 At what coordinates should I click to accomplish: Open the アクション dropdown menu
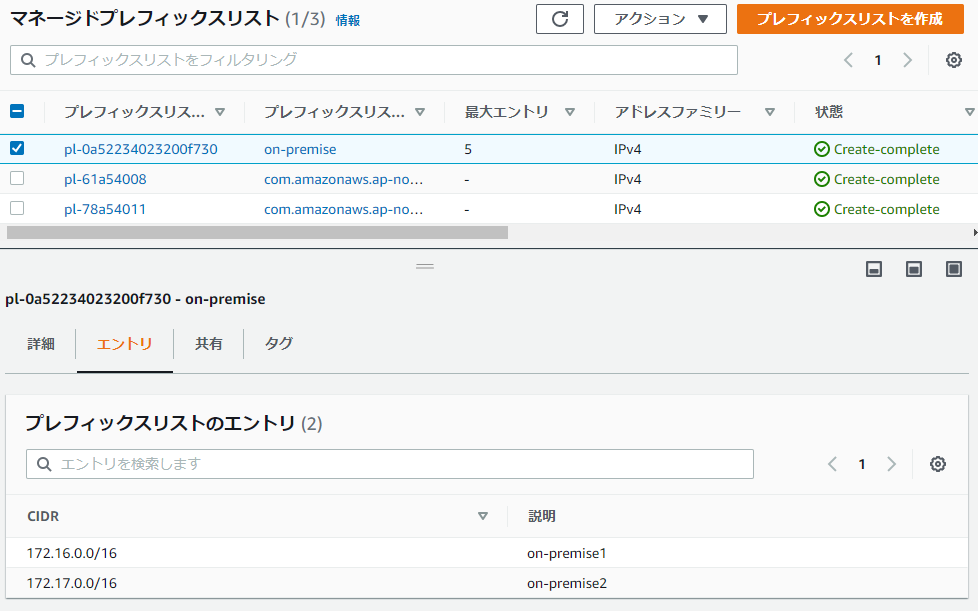coord(660,19)
